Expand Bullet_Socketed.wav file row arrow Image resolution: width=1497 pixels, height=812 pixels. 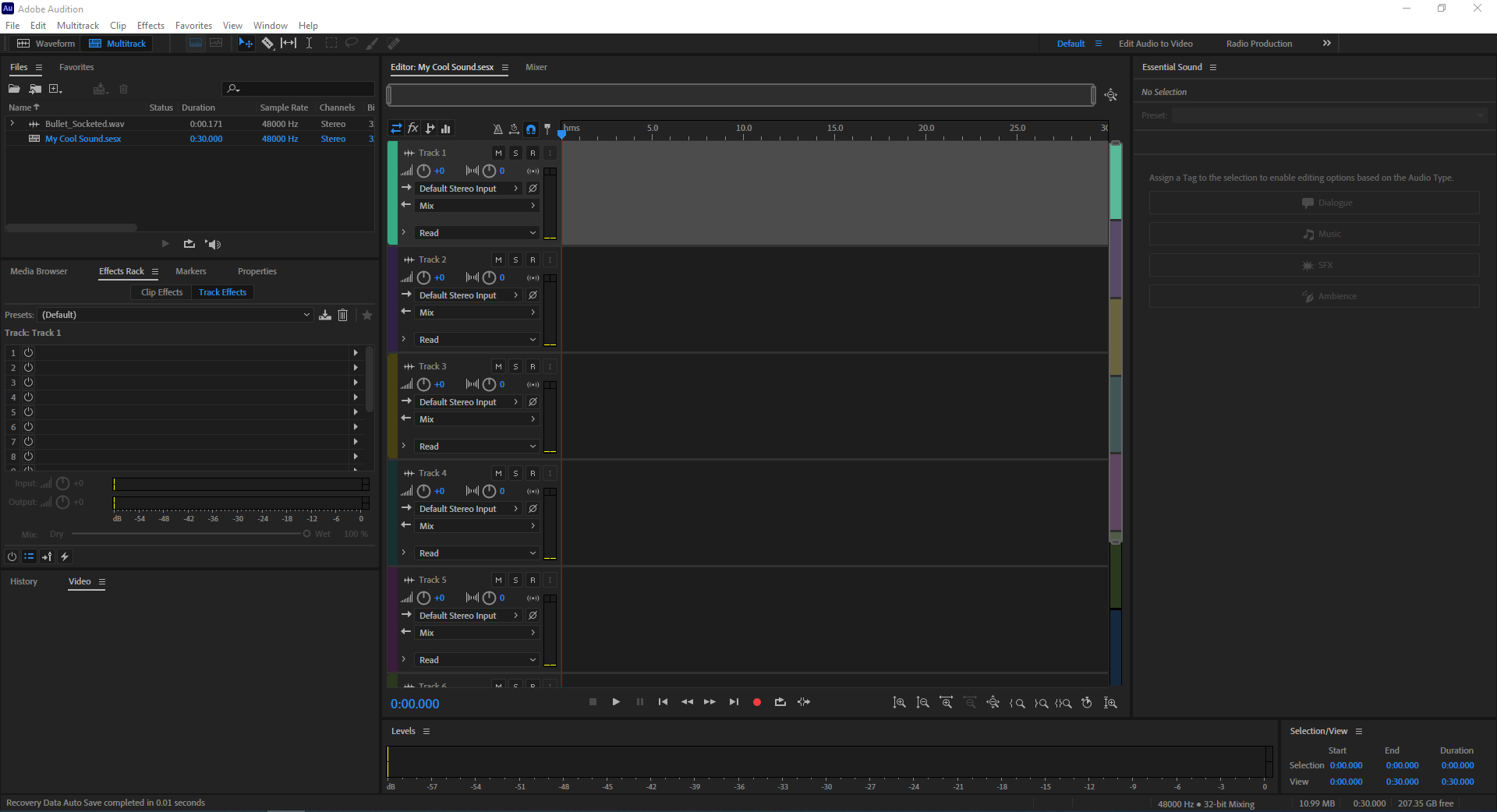coord(12,123)
